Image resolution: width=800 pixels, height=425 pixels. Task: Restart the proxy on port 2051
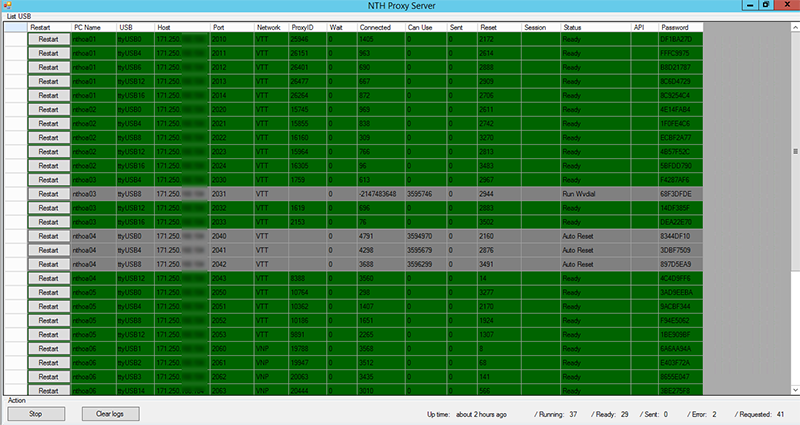click(x=48, y=307)
